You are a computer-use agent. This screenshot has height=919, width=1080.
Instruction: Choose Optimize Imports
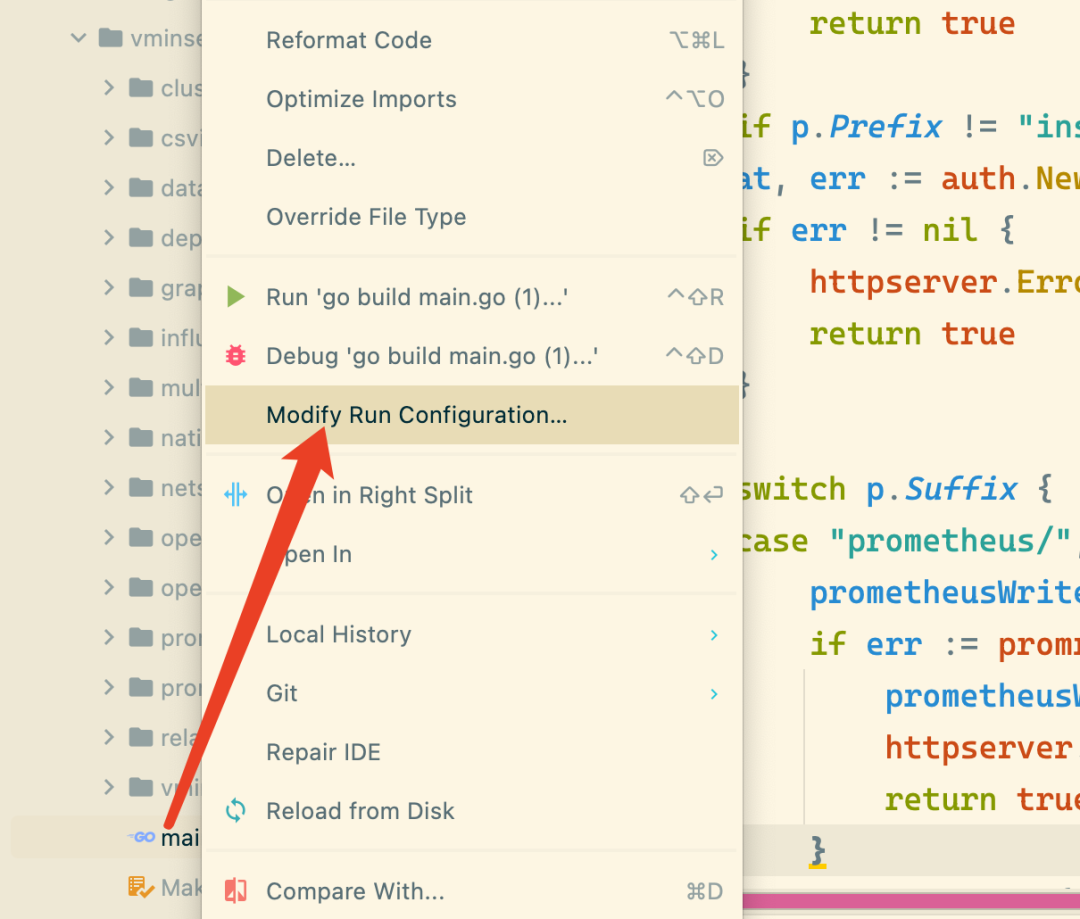pos(361,99)
